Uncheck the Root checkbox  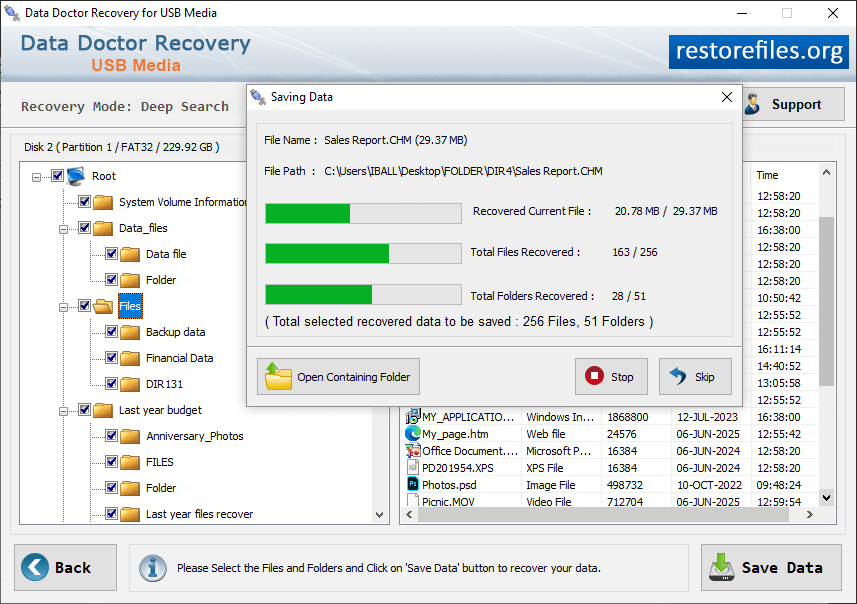click(x=57, y=175)
